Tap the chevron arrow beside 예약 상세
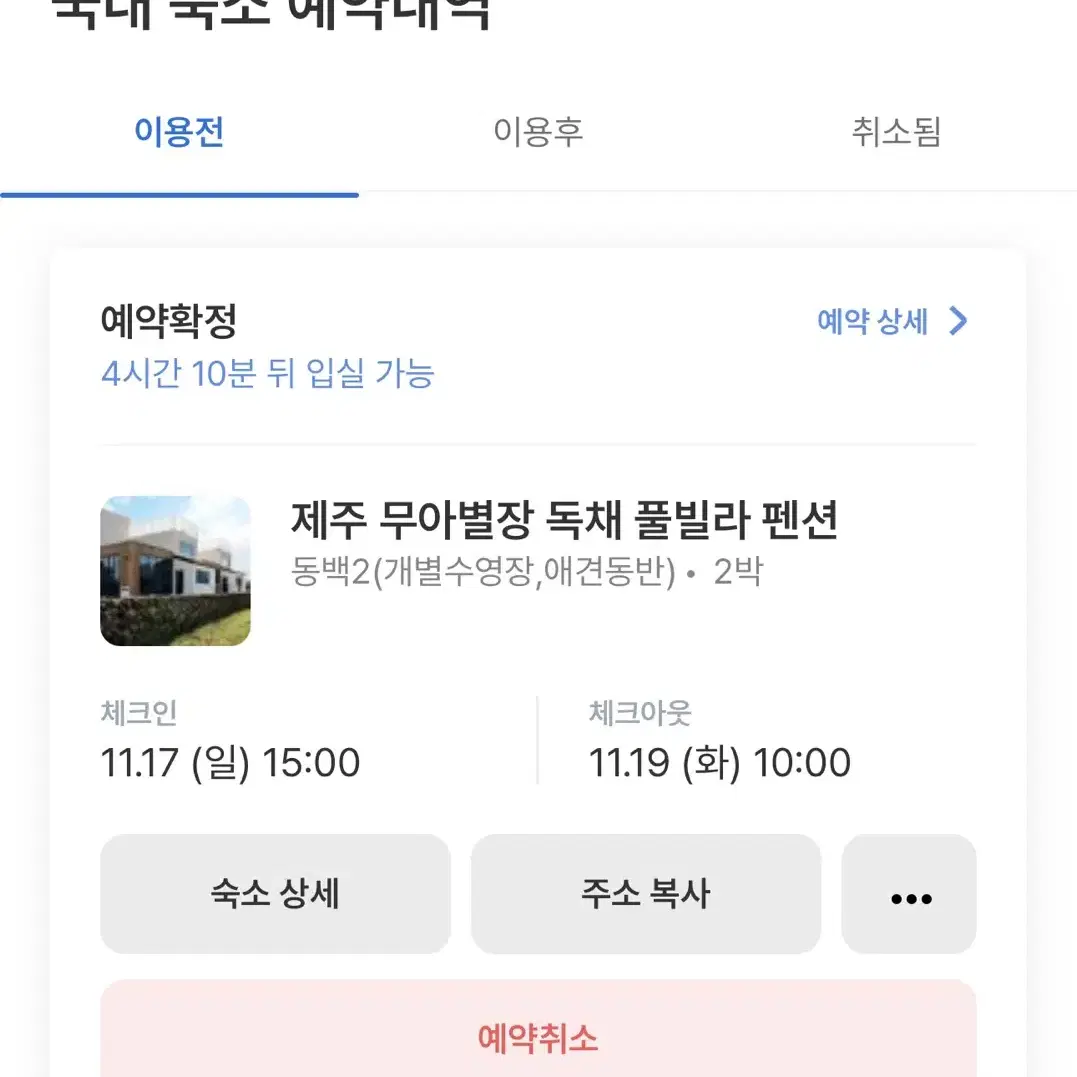 click(x=958, y=321)
